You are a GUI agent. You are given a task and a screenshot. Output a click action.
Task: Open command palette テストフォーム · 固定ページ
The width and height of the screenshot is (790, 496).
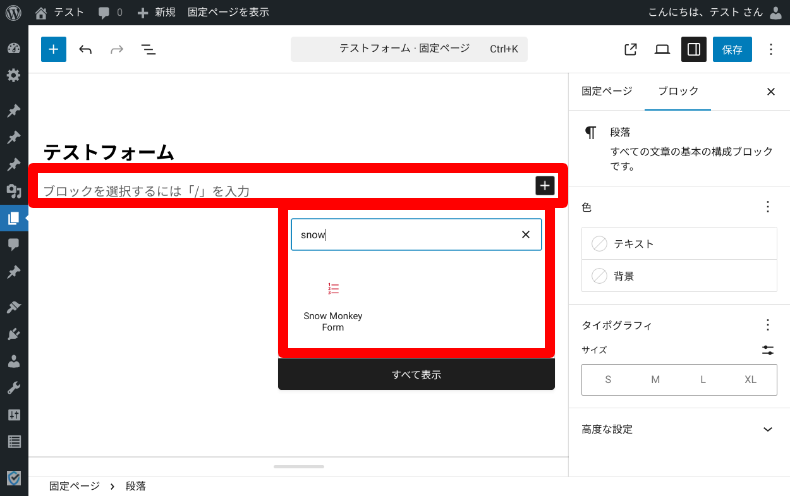[x=409, y=49]
